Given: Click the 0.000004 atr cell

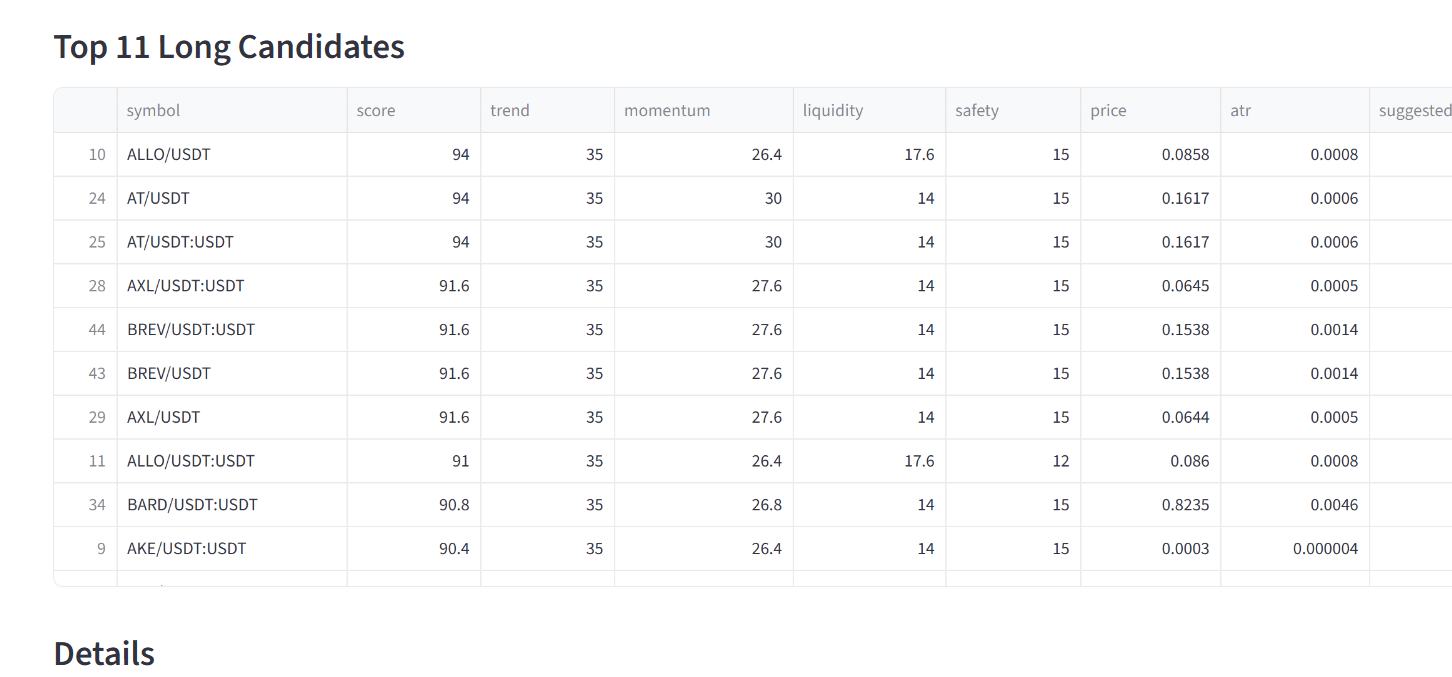Looking at the screenshot, I should point(1295,548).
